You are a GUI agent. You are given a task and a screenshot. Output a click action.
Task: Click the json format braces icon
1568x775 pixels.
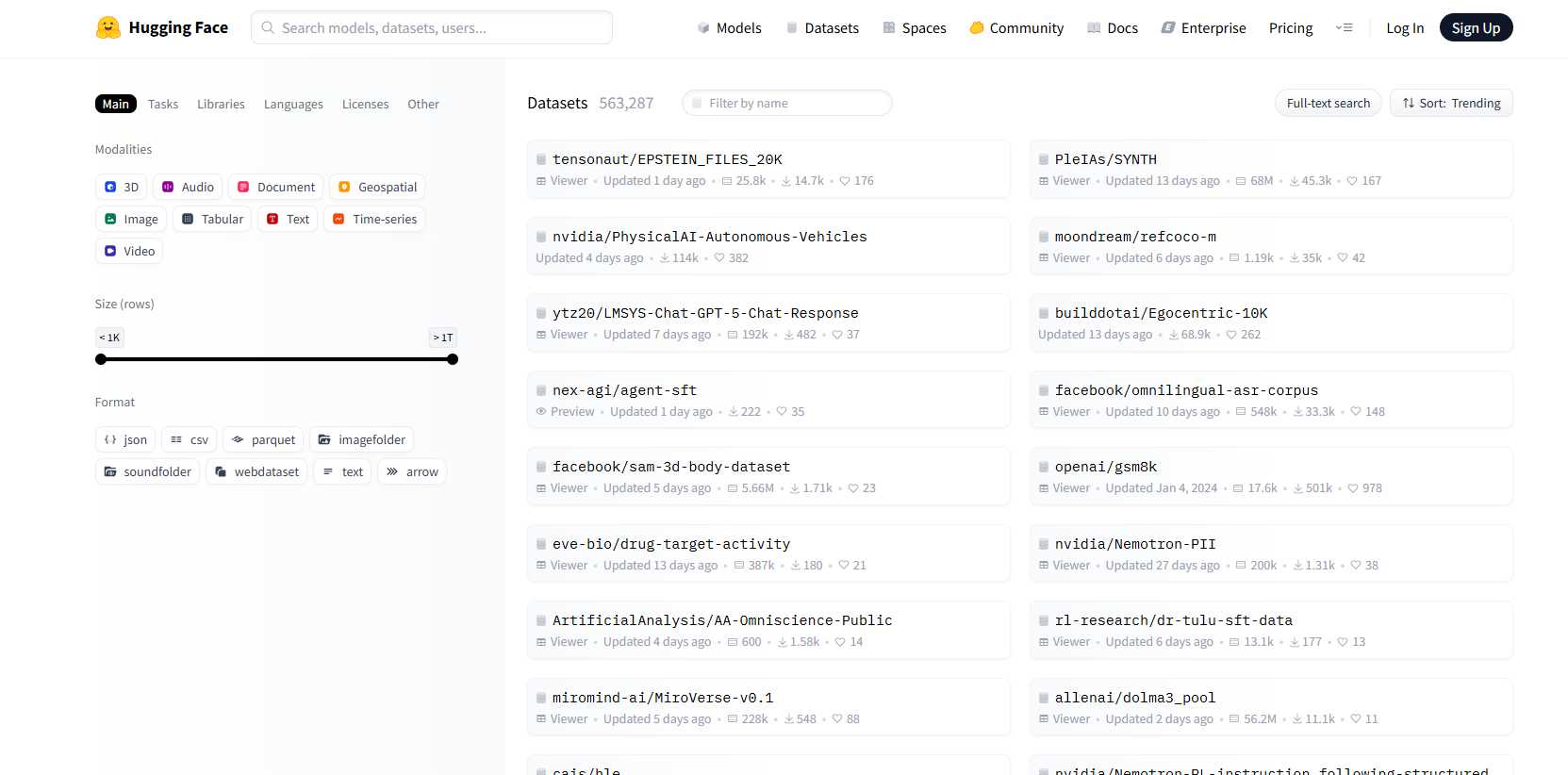(x=110, y=439)
